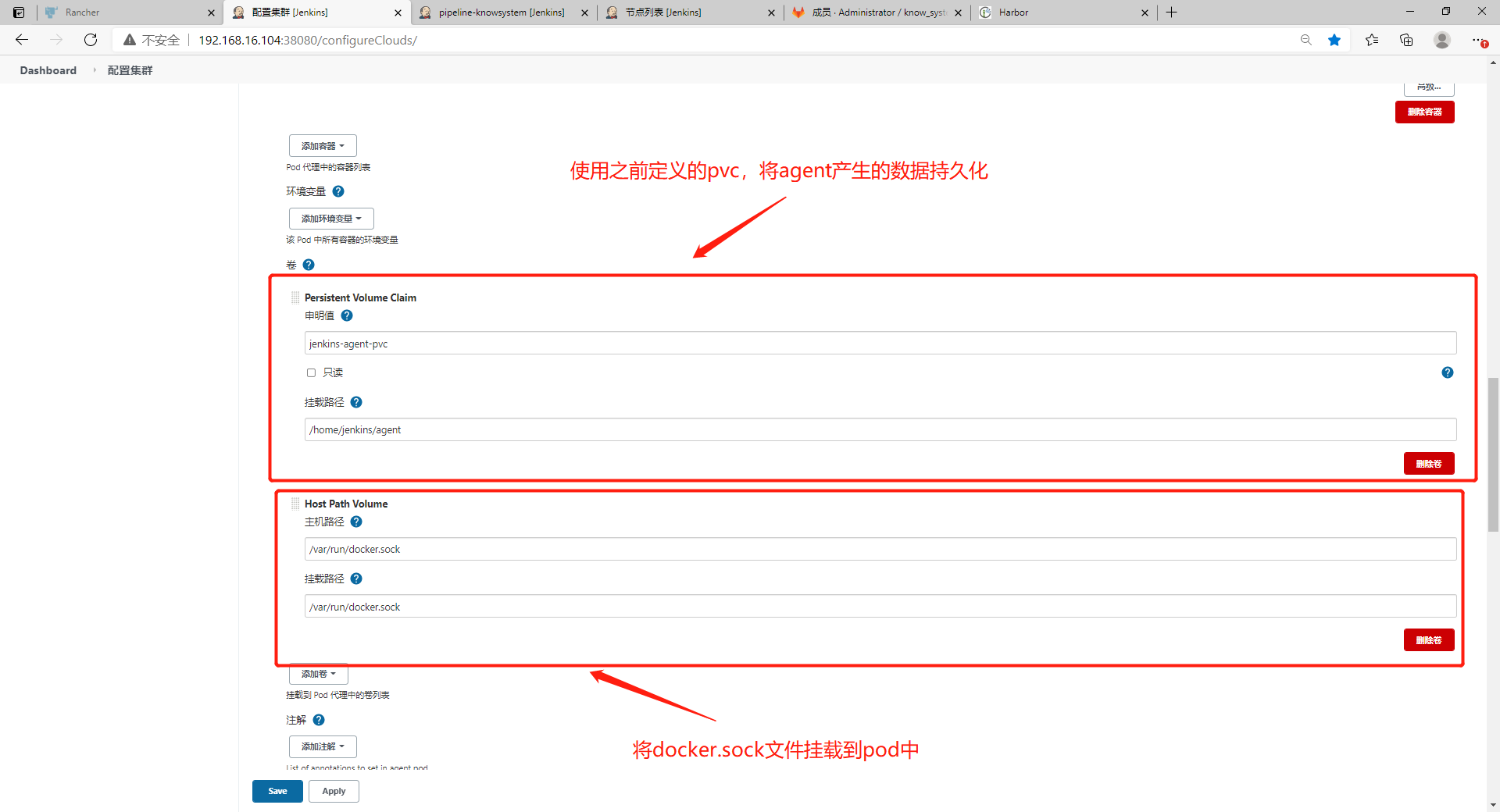Select the 配置集群 Jenkins tab
Viewport: 1500px width, 812px height.
pos(289,12)
